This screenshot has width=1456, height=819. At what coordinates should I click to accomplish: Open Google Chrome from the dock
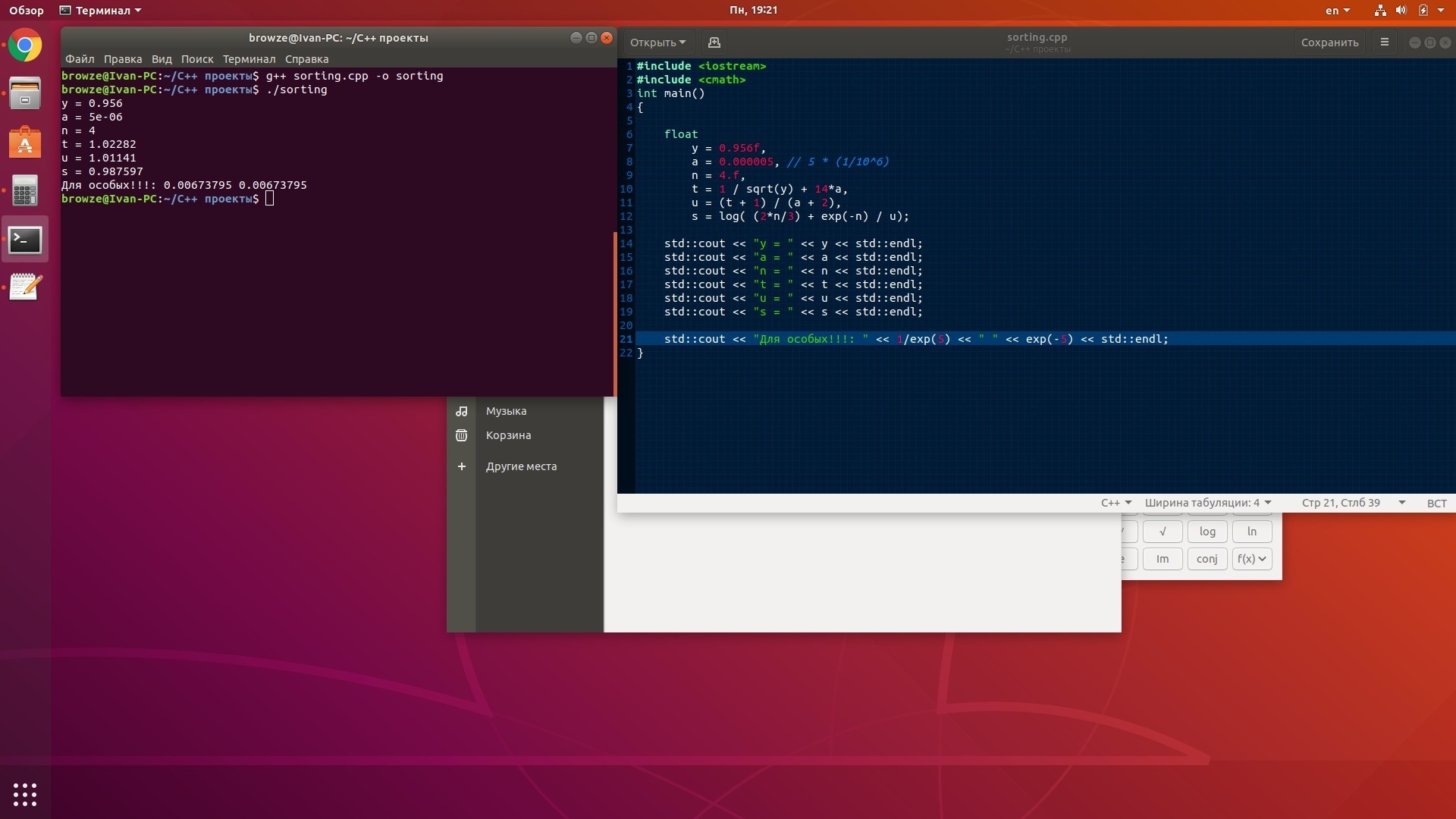[x=25, y=46]
